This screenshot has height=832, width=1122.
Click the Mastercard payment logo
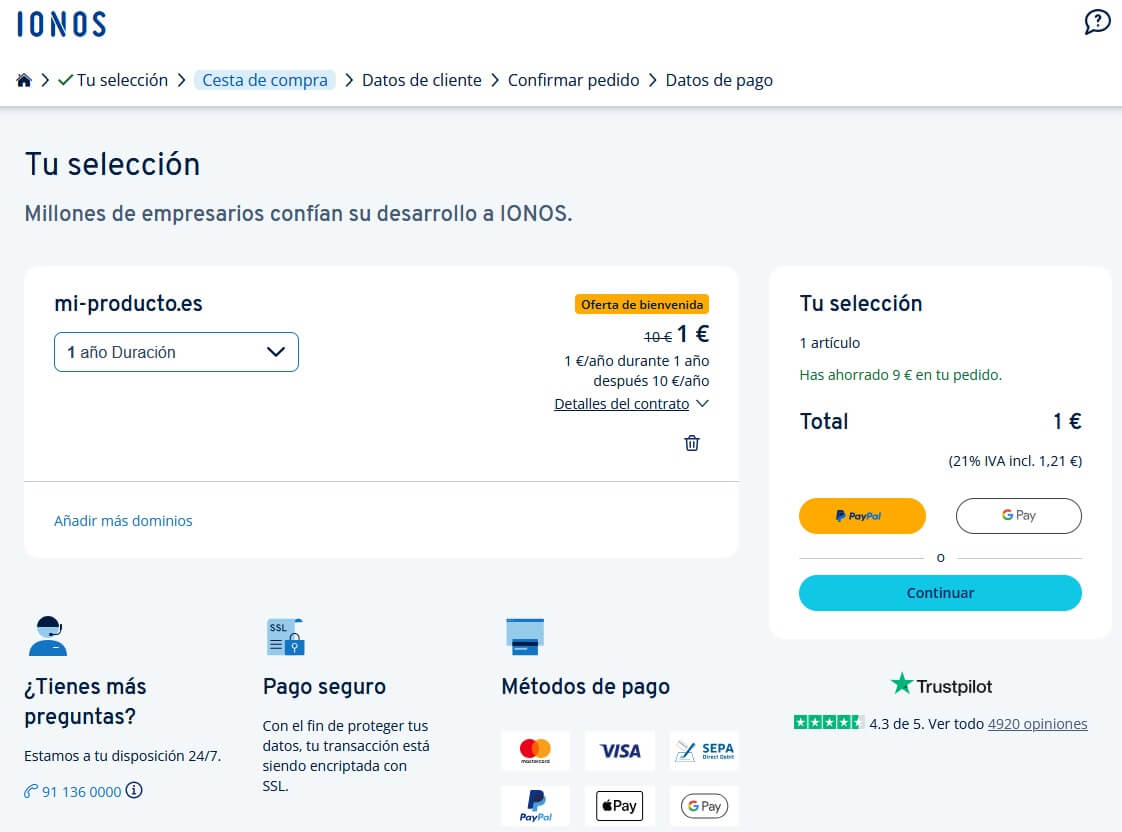click(535, 750)
